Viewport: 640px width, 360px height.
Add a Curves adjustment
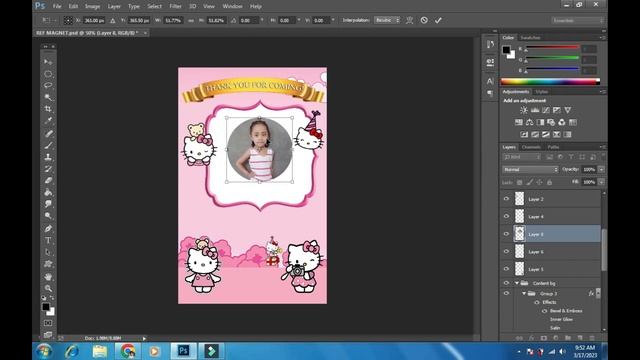pyautogui.click(x=546, y=110)
